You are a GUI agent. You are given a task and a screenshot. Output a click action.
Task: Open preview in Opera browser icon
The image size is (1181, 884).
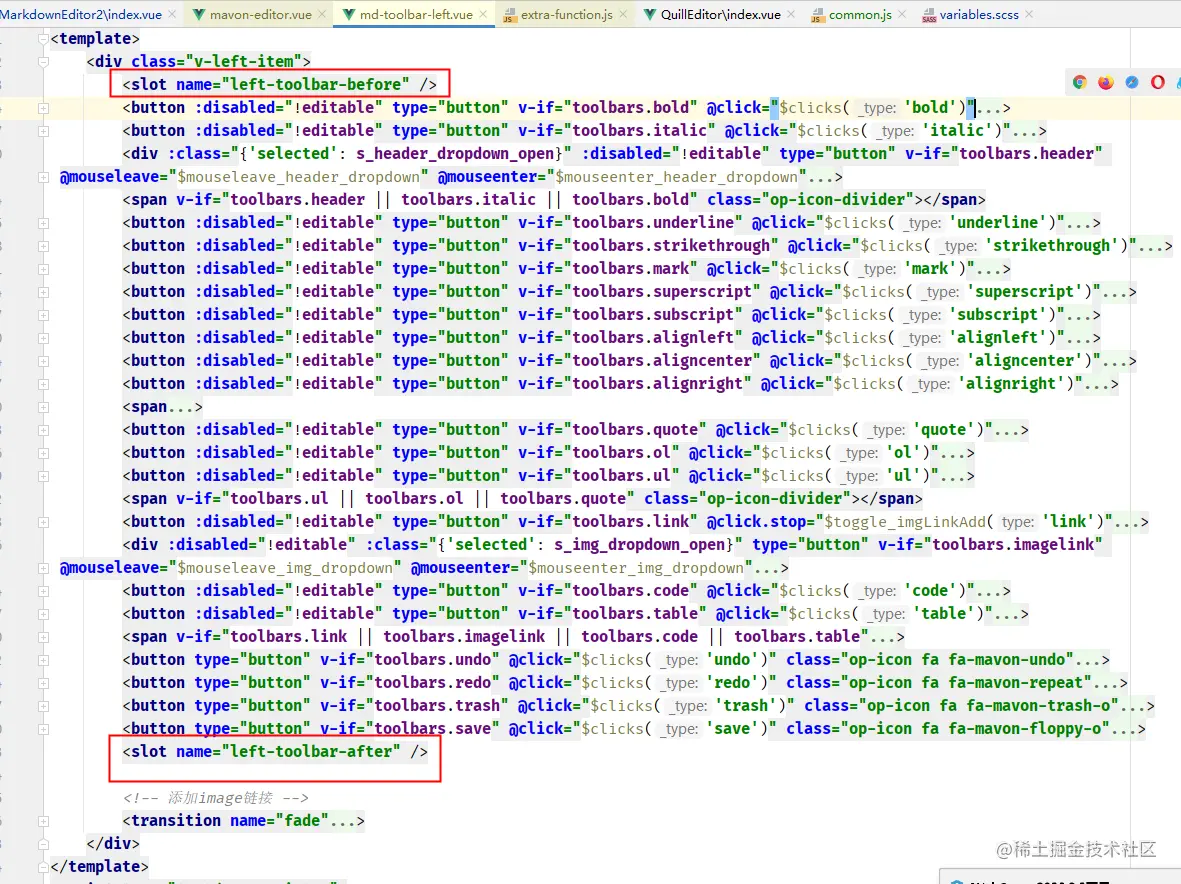[x=1158, y=82]
